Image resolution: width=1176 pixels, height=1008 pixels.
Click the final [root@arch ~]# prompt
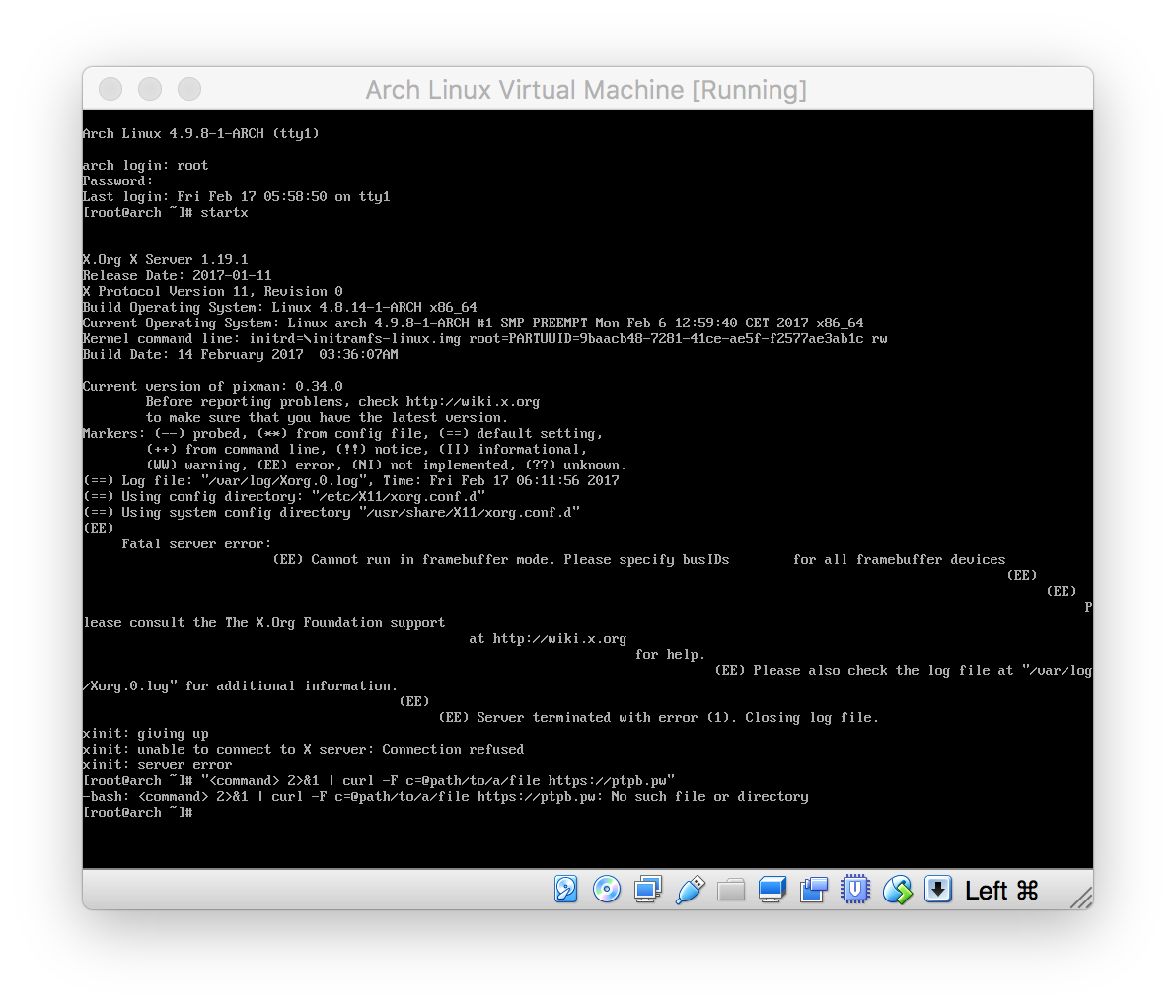click(x=138, y=813)
